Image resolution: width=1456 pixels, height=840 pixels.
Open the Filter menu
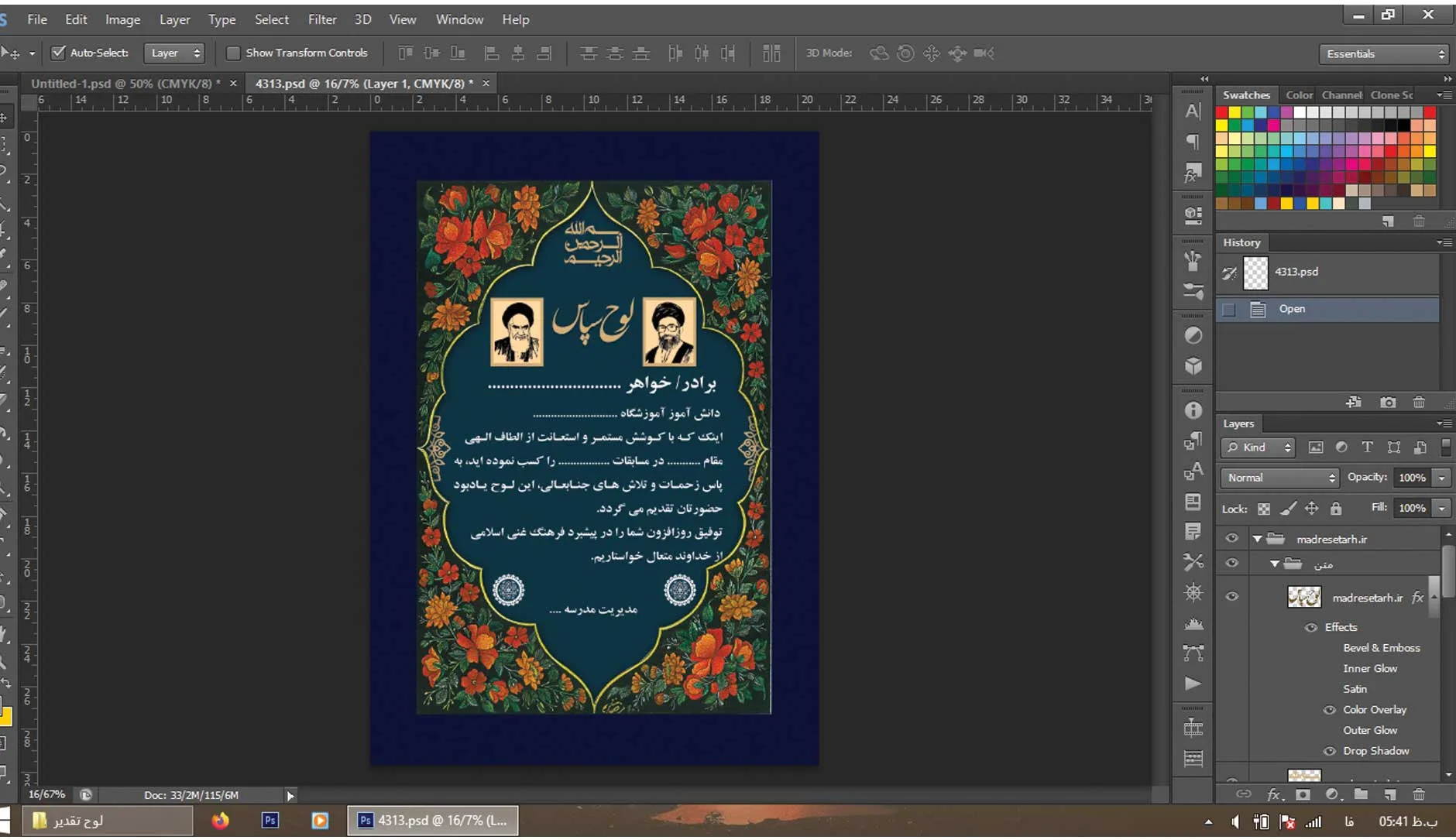pyautogui.click(x=321, y=19)
